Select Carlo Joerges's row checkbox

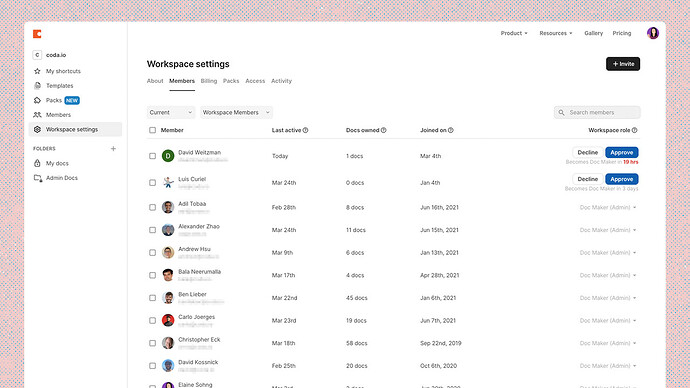pos(152,321)
